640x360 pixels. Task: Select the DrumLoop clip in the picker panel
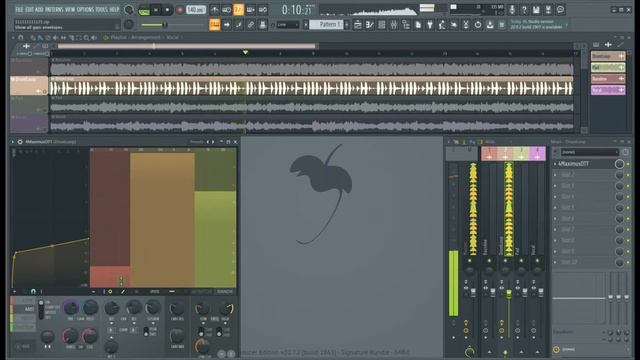[x=608, y=56]
